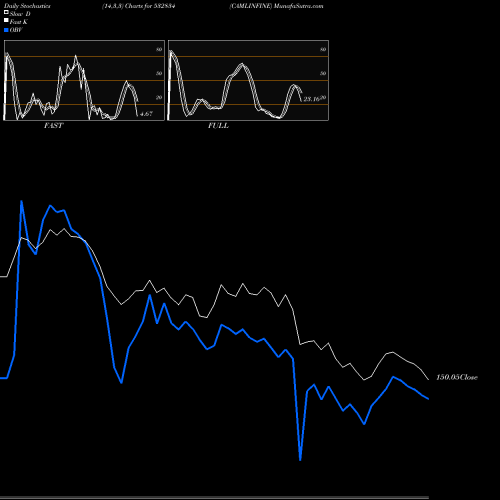Click the '(14,3,3) Charts for 532834' text

pyautogui.click(x=139, y=6)
